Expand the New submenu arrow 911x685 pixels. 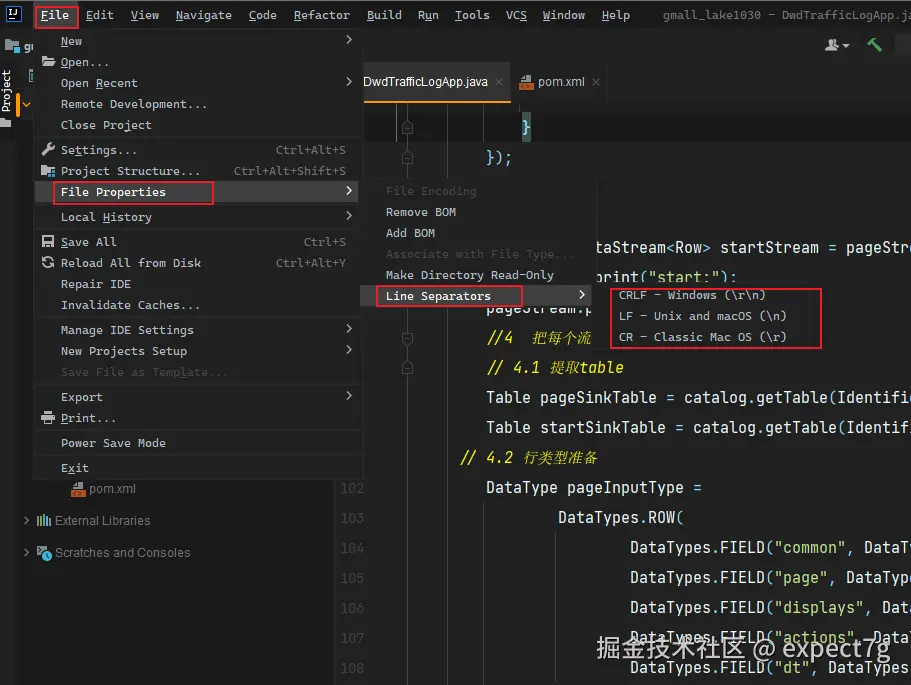349,40
